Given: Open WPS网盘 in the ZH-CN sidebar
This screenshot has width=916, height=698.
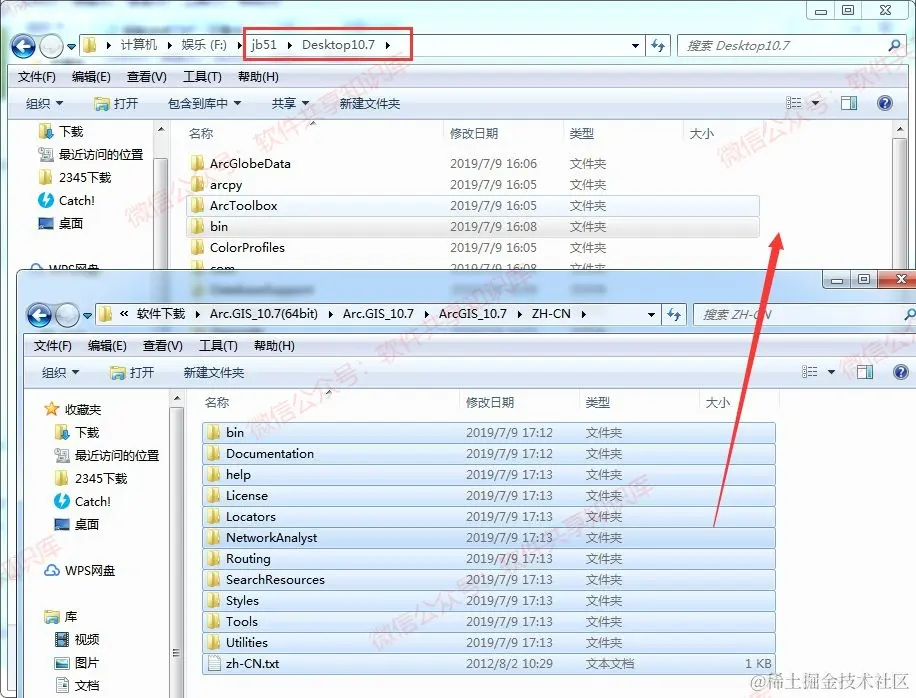Looking at the screenshot, I should pos(80,571).
